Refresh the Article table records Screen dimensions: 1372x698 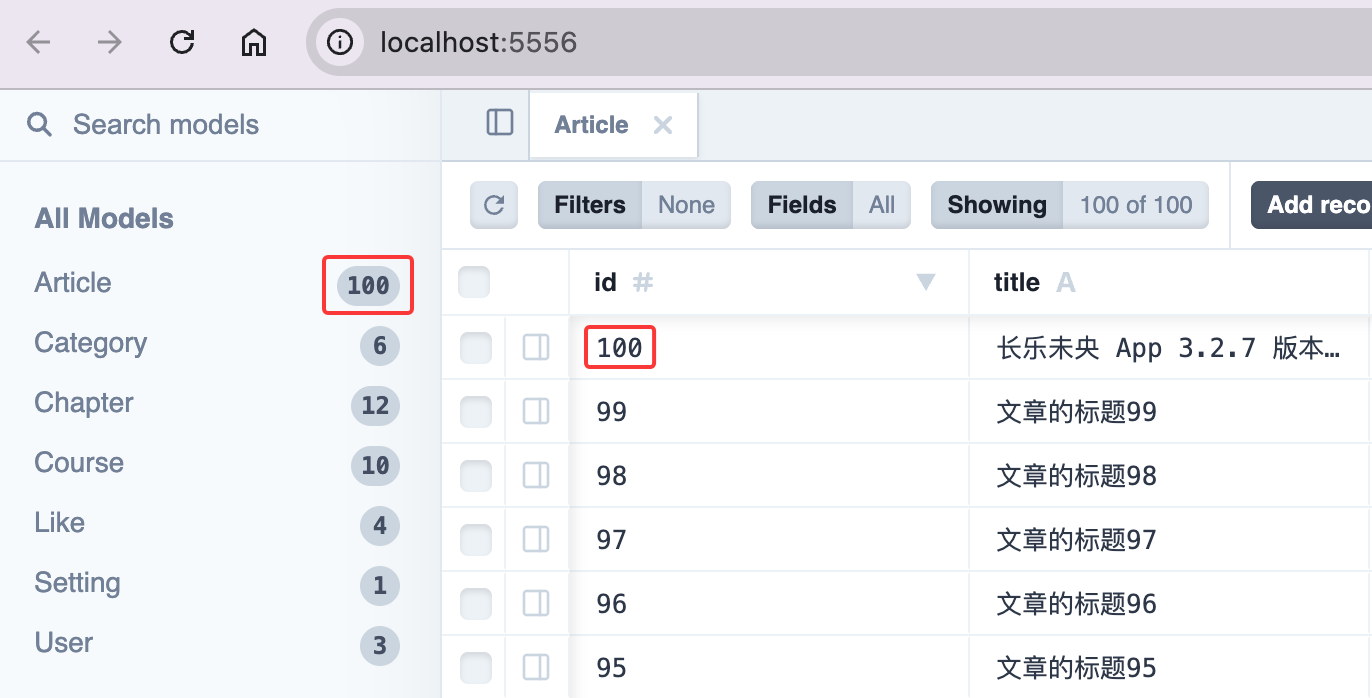[x=494, y=205]
